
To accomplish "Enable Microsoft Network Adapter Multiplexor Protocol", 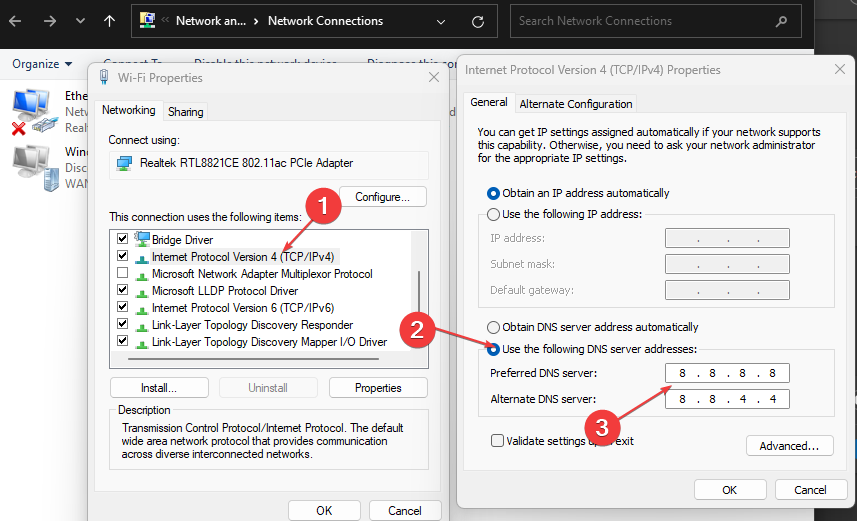I will pos(122,272).
